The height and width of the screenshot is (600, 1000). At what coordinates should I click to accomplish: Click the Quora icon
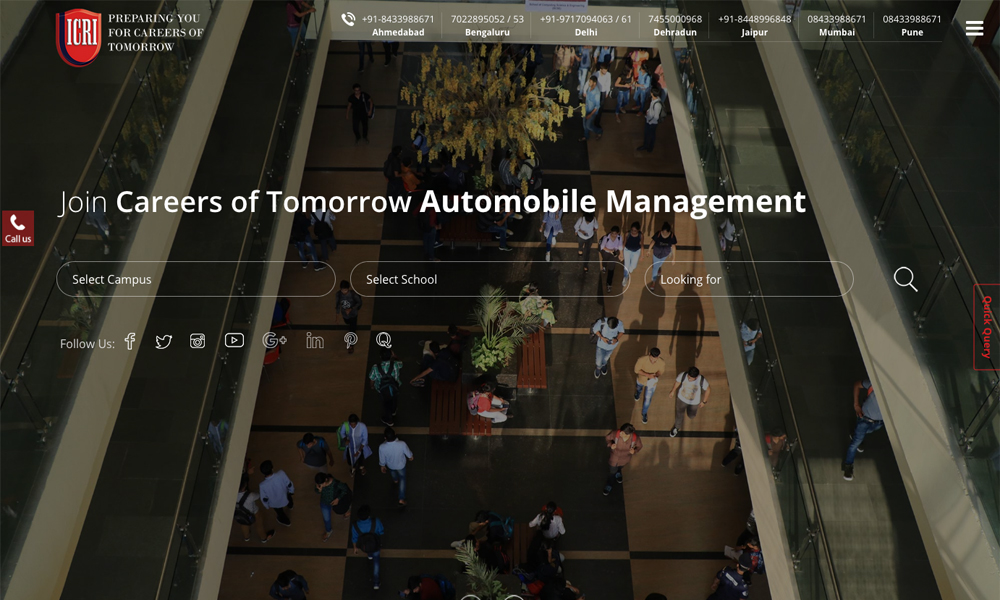coord(384,341)
